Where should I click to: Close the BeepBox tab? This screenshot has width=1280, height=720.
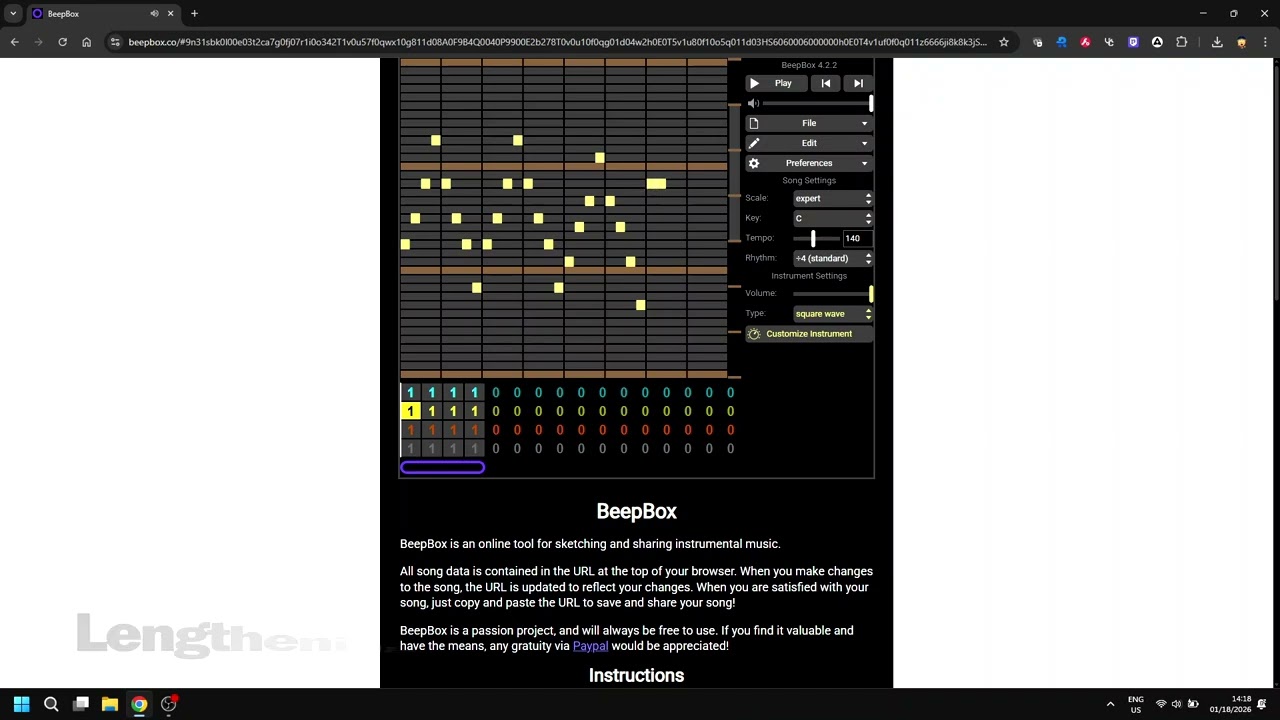coord(170,14)
